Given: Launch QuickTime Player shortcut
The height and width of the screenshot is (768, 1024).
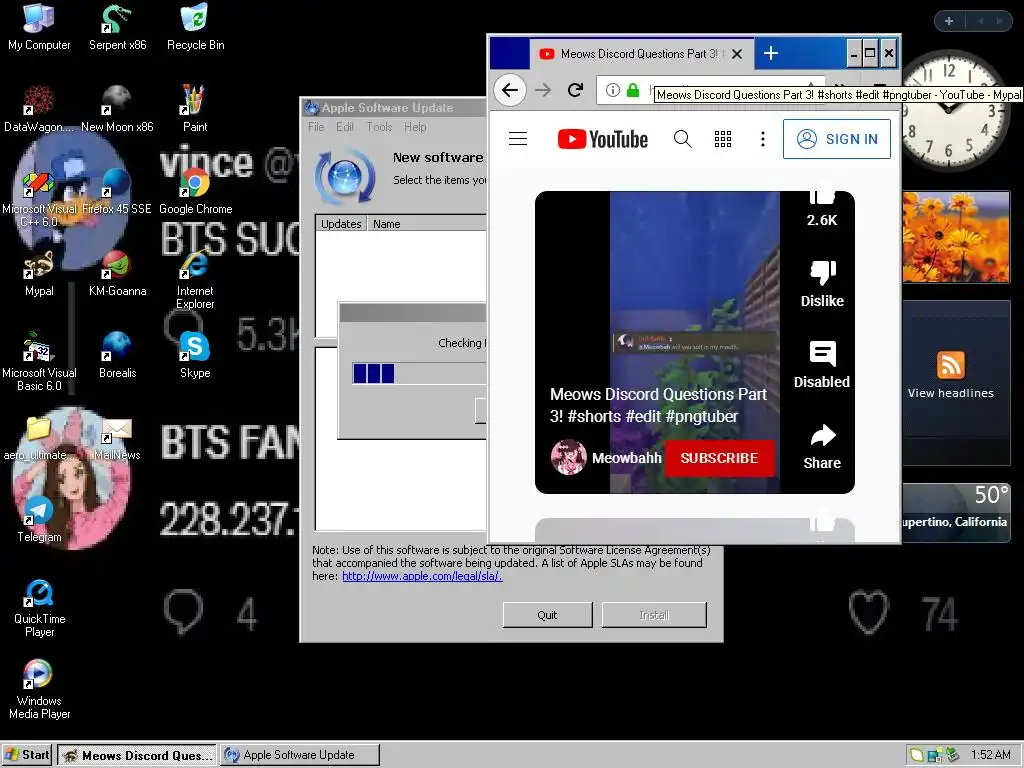Looking at the screenshot, I should tap(39, 607).
